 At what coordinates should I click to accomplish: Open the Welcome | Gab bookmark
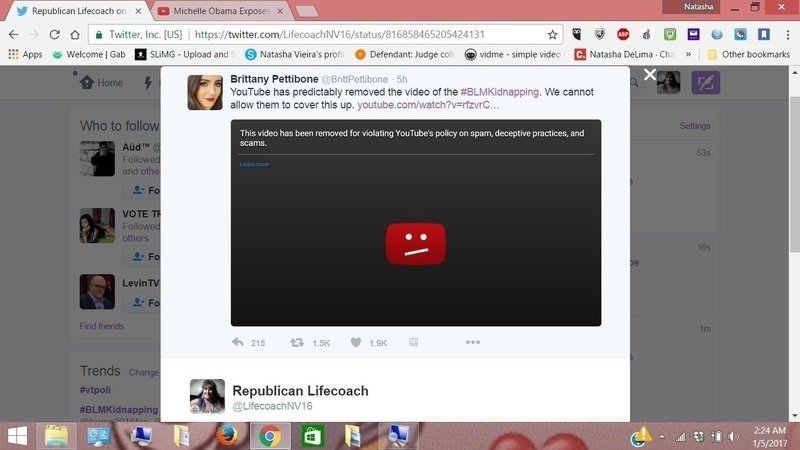coord(89,54)
